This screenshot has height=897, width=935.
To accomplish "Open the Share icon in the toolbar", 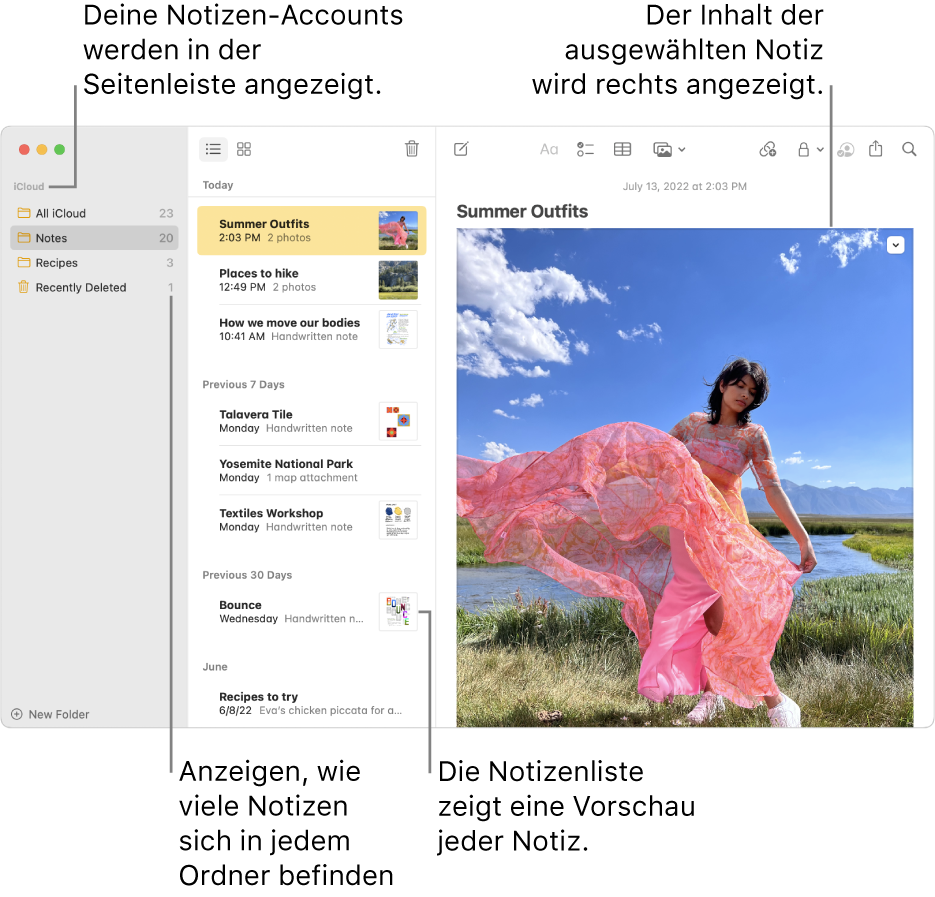I will (x=877, y=149).
